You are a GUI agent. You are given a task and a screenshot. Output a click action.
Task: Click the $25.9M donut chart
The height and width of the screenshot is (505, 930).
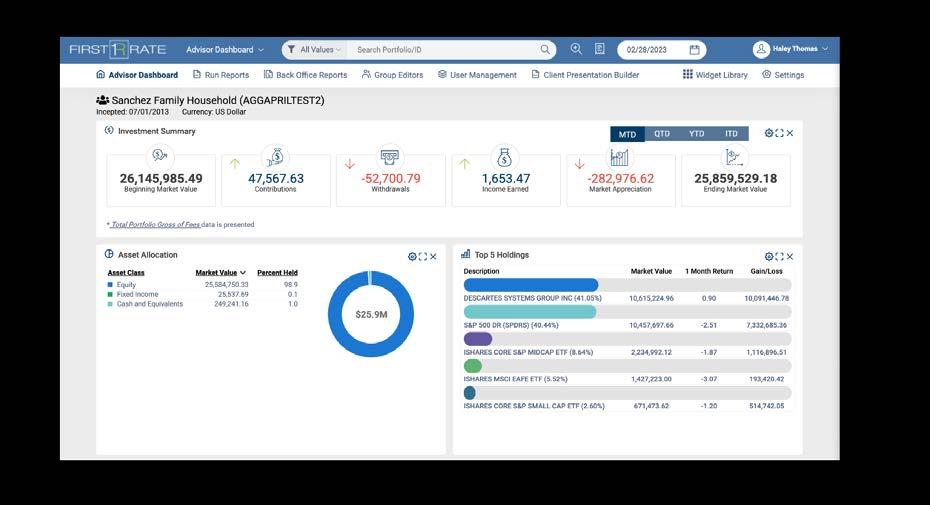click(x=371, y=314)
